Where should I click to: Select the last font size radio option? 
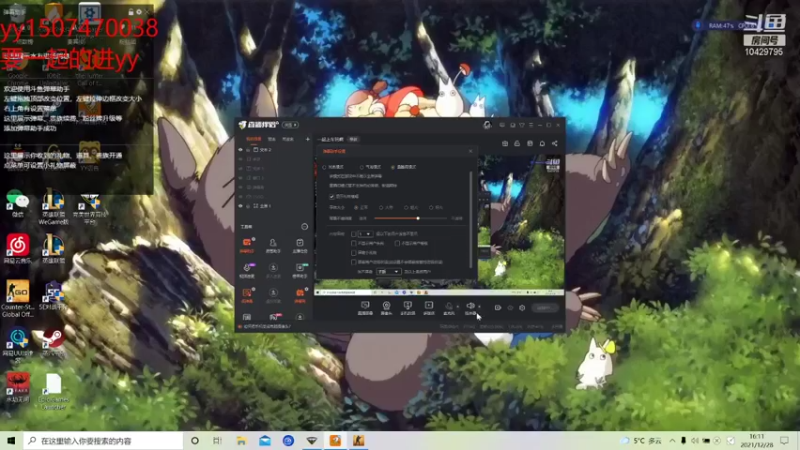pyautogui.click(x=431, y=208)
